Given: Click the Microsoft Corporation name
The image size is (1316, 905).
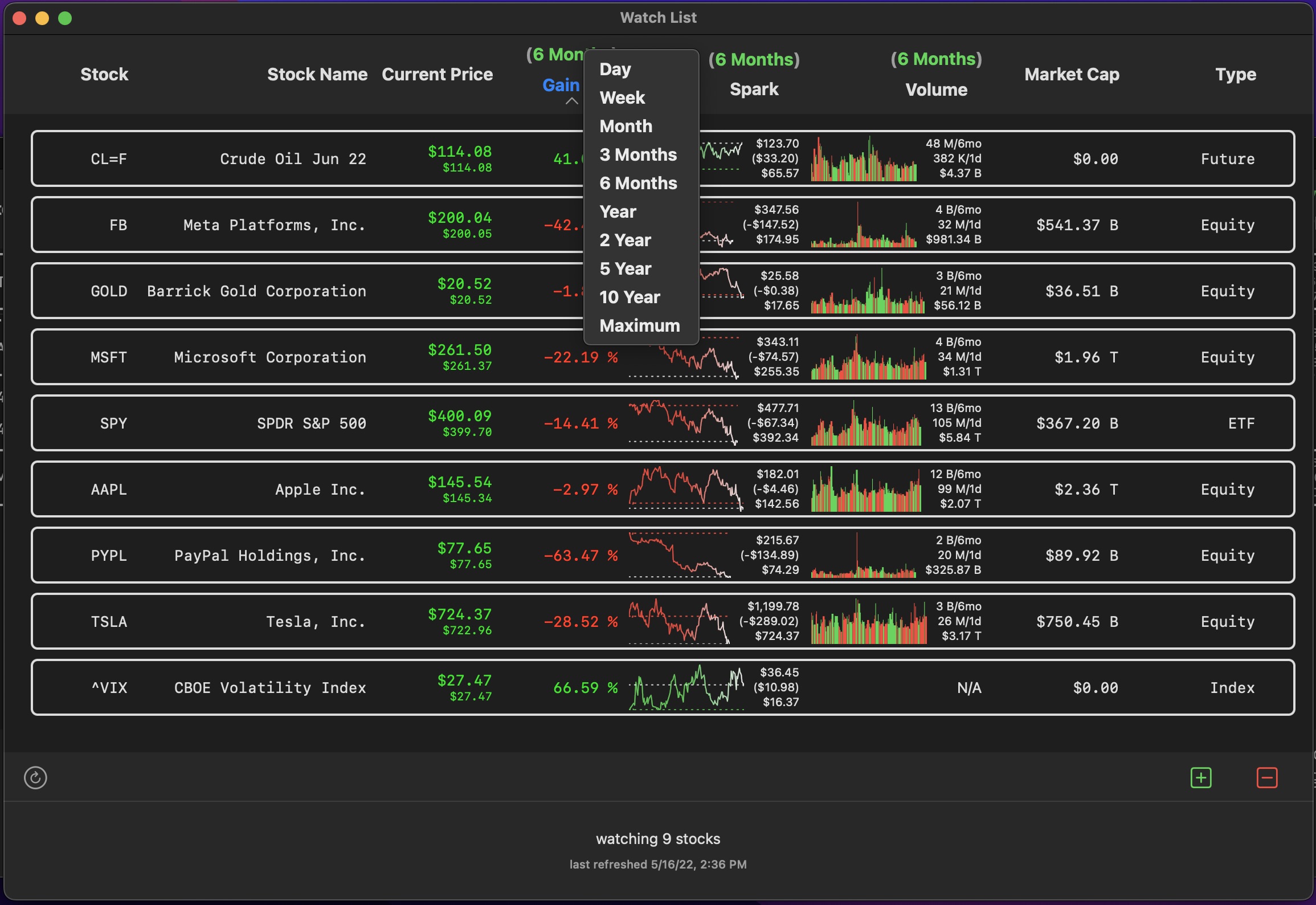Looking at the screenshot, I should [270, 357].
